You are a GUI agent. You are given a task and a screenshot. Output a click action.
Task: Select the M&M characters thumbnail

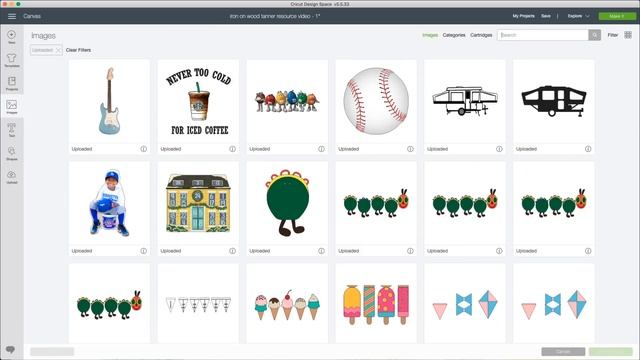pyautogui.click(x=287, y=101)
